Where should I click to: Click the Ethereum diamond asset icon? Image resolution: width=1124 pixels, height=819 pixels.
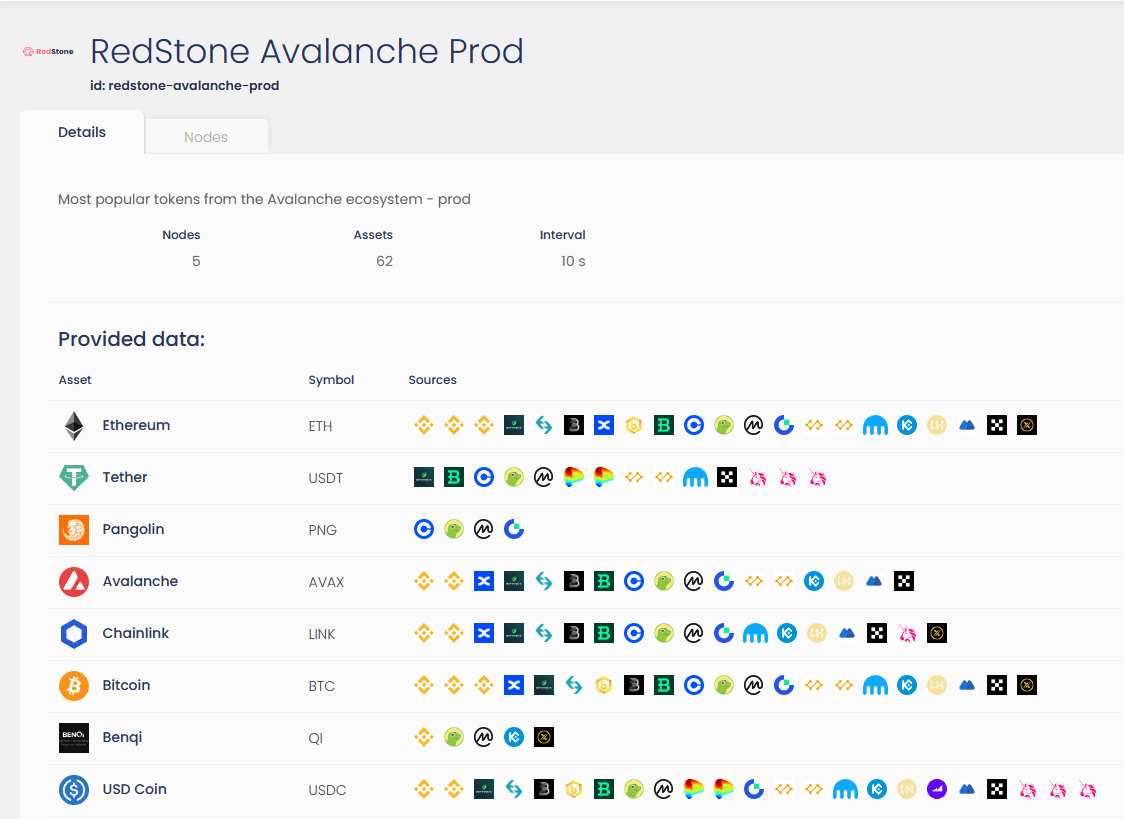(74, 426)
